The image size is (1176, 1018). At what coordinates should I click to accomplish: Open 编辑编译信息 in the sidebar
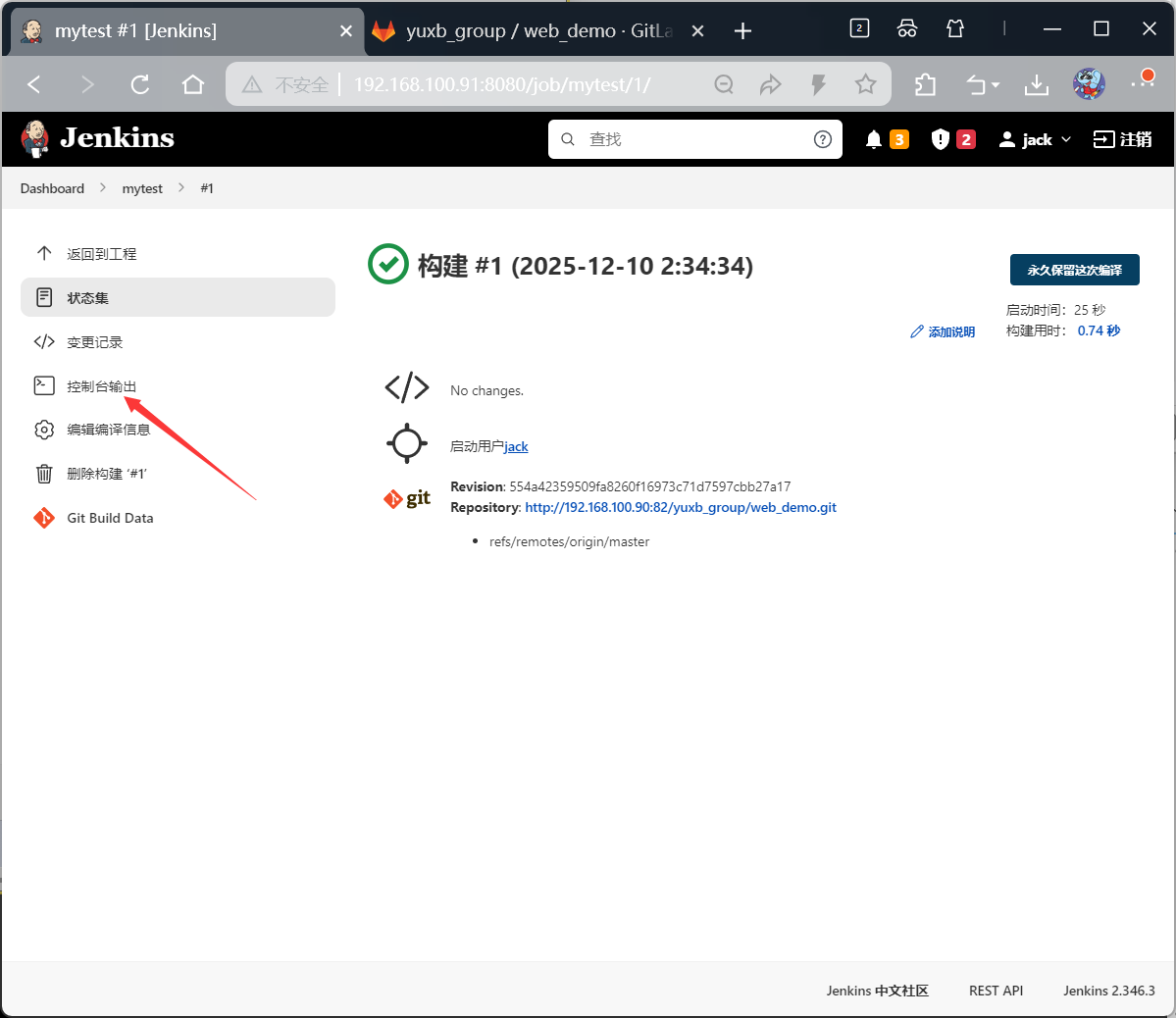pos(109,430)
